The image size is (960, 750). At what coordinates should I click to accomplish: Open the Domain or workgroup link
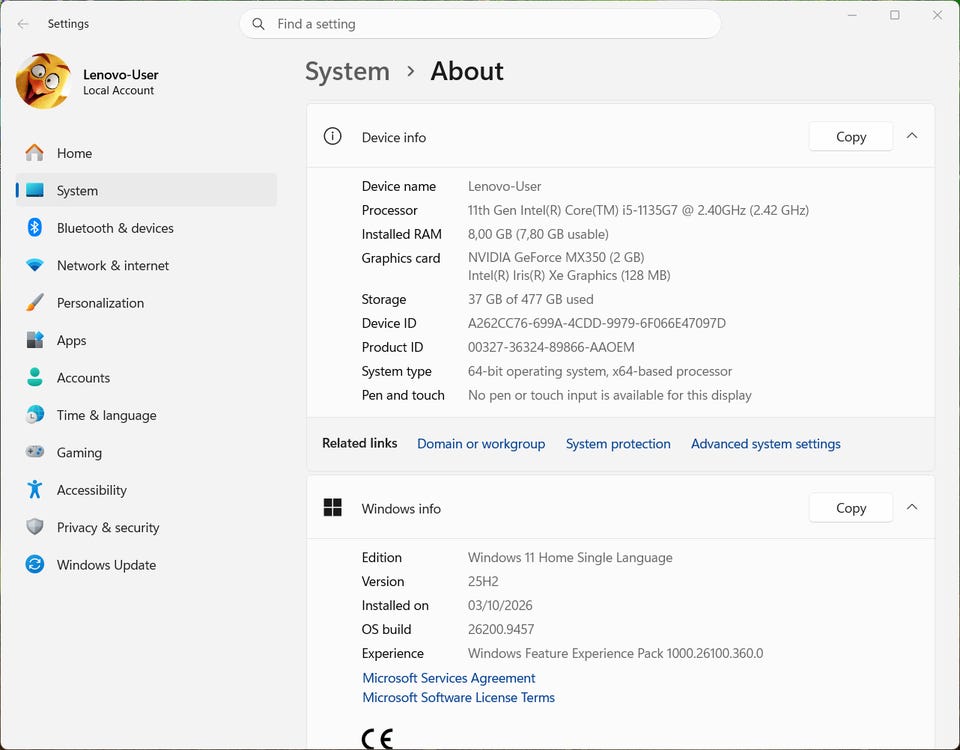[481, 443]
